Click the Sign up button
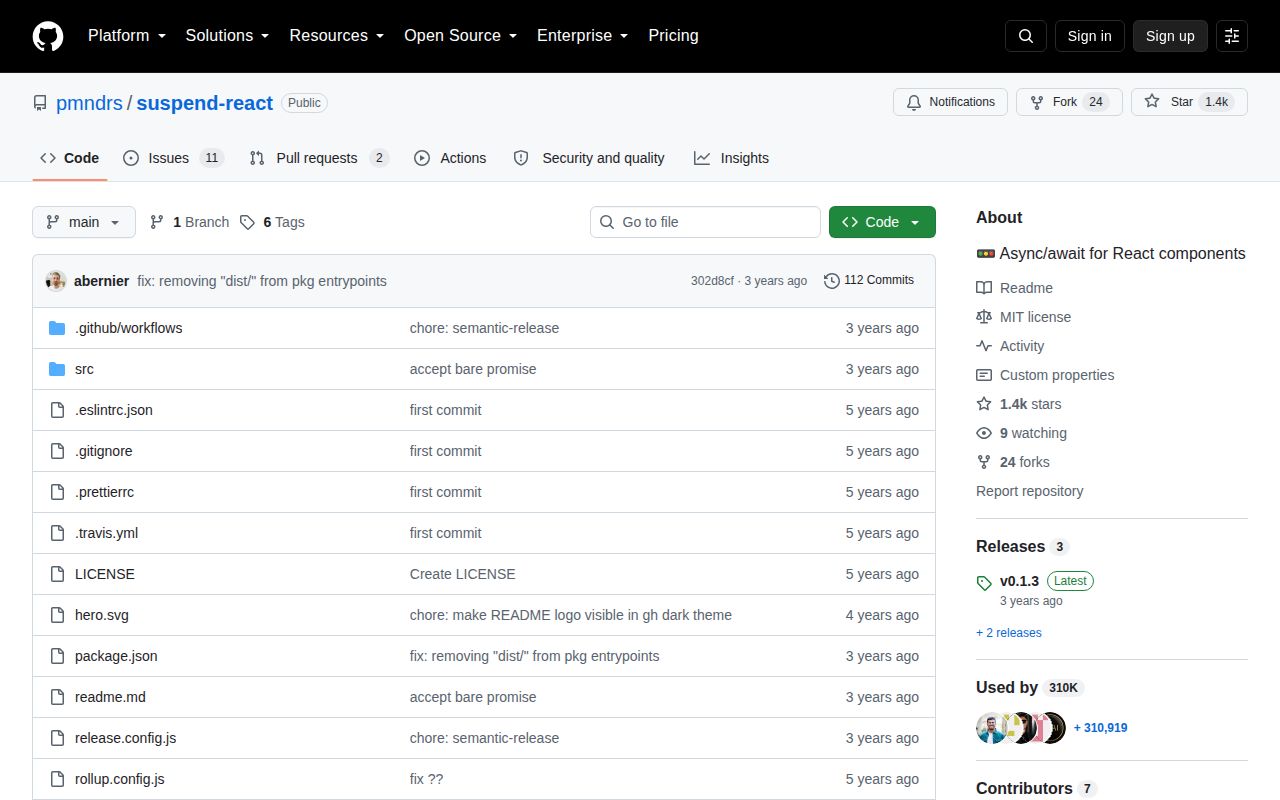This screenshot has height=800, width=1280. (x=1170, y=36)
